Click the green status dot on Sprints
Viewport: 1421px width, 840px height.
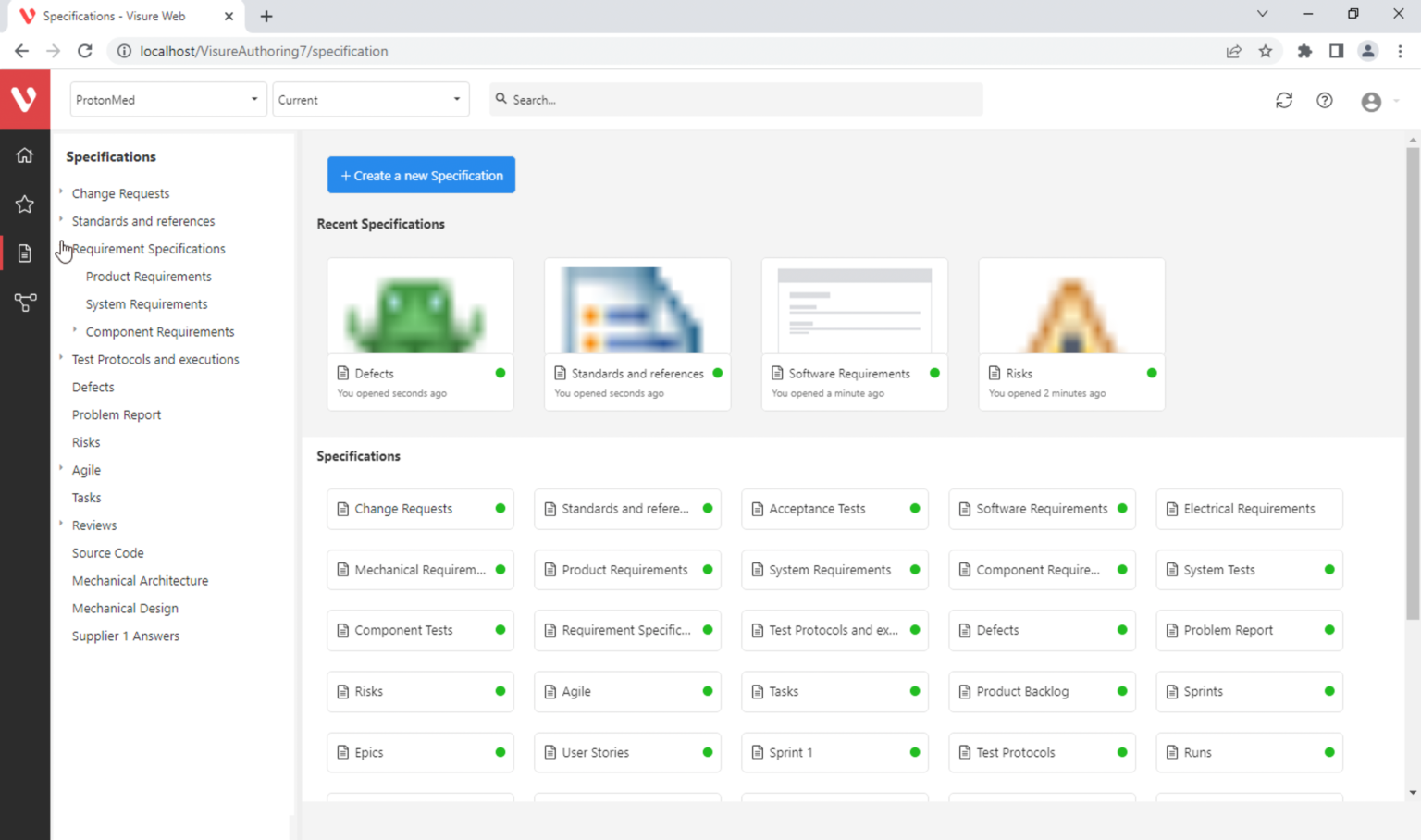click(1328, 691)
